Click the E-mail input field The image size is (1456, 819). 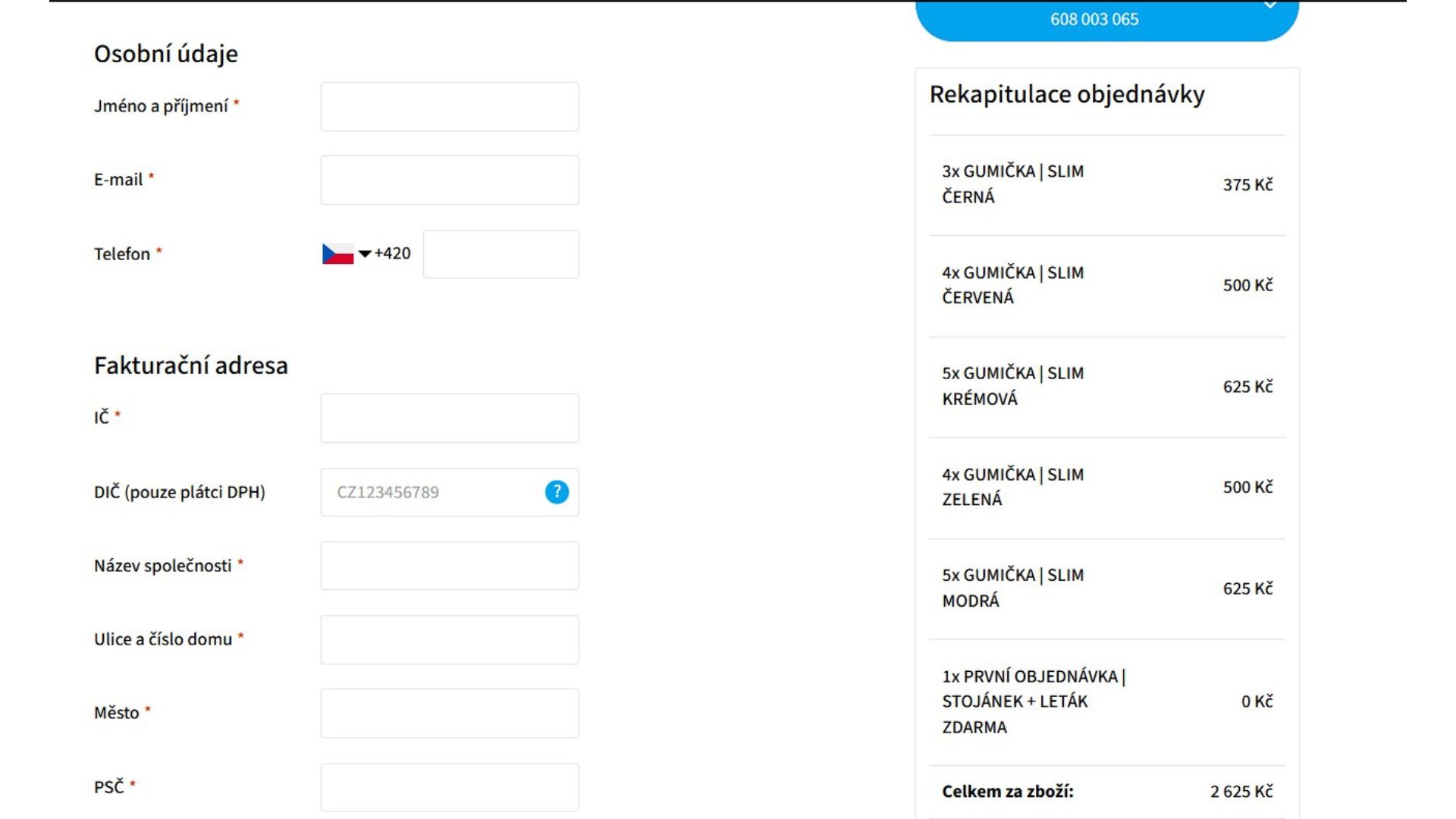450,179
